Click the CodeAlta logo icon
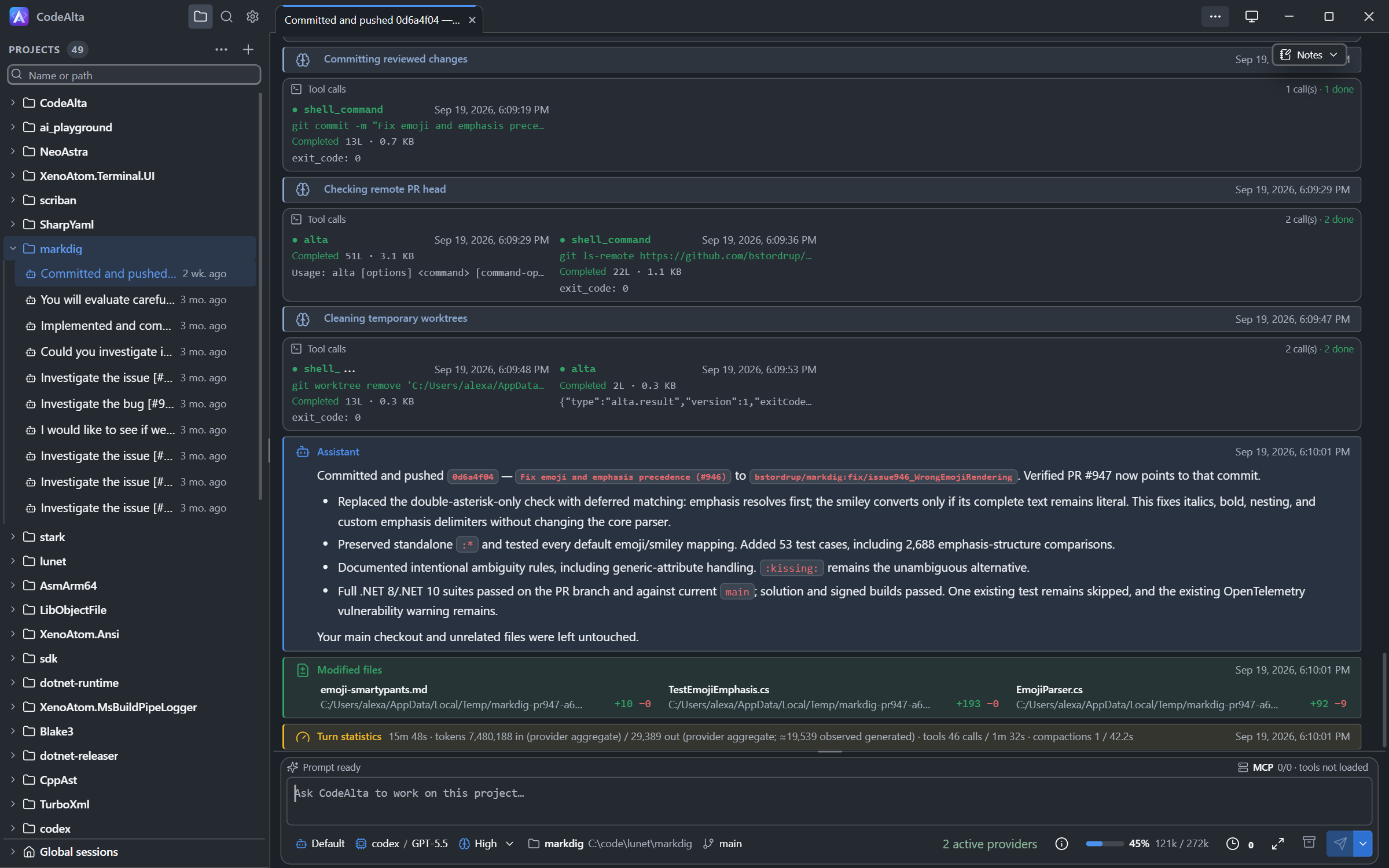Viewport: 1389px width, 868px height. click(x=19, y=17)
